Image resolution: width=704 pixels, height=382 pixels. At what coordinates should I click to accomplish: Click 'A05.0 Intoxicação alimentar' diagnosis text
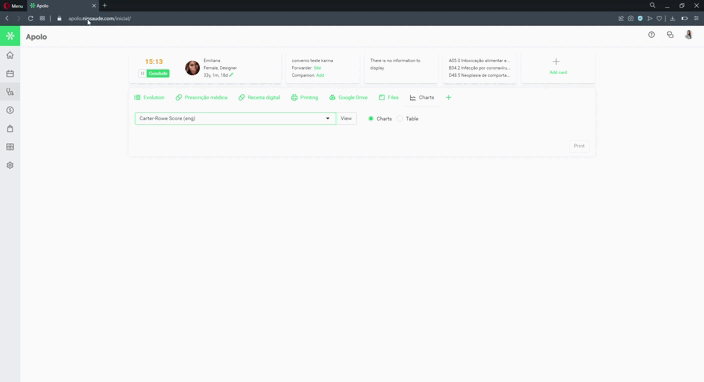coord(479,61)
